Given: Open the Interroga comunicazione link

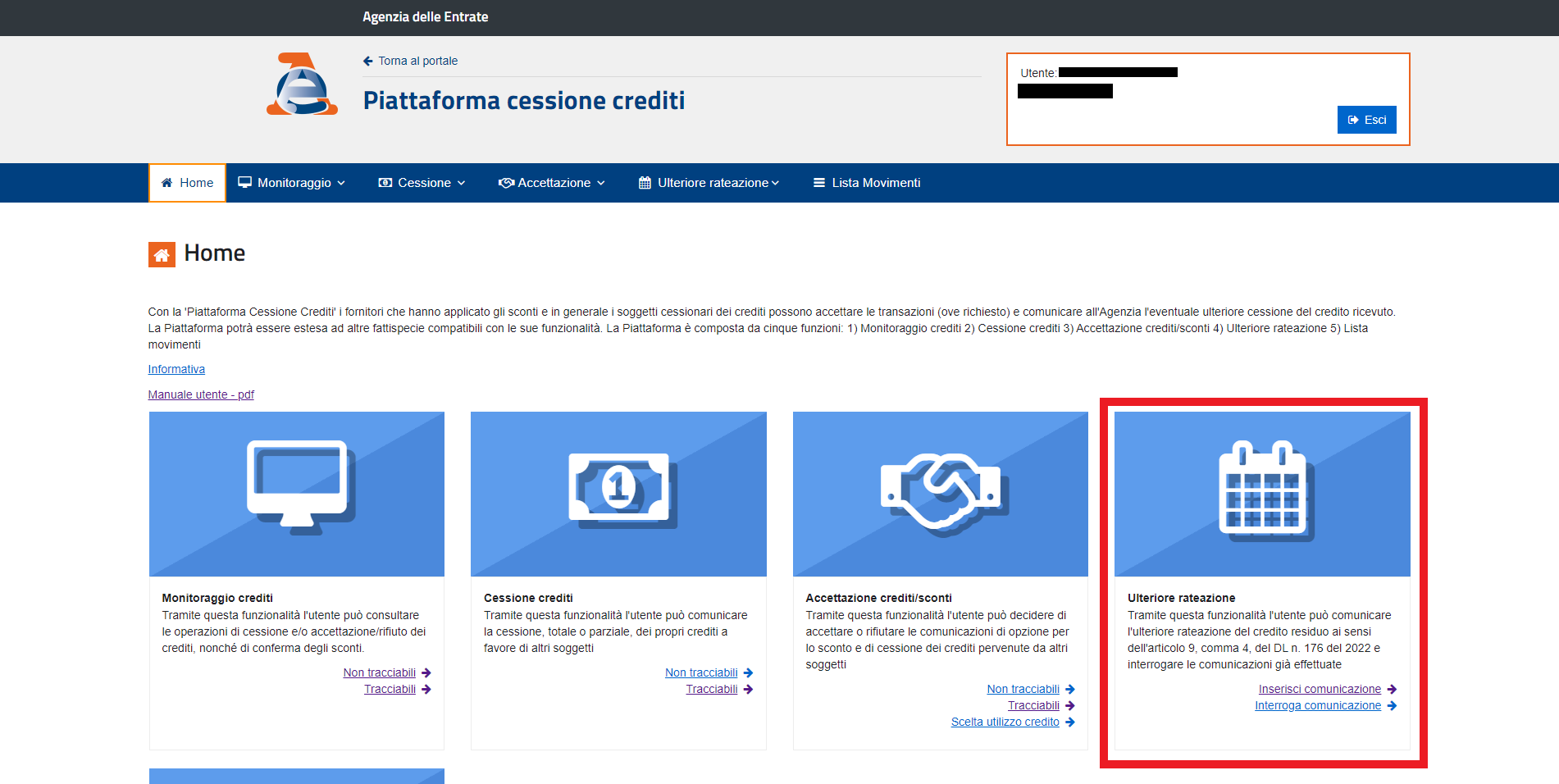Looking at the screenshot, I should click(1318, 705).
